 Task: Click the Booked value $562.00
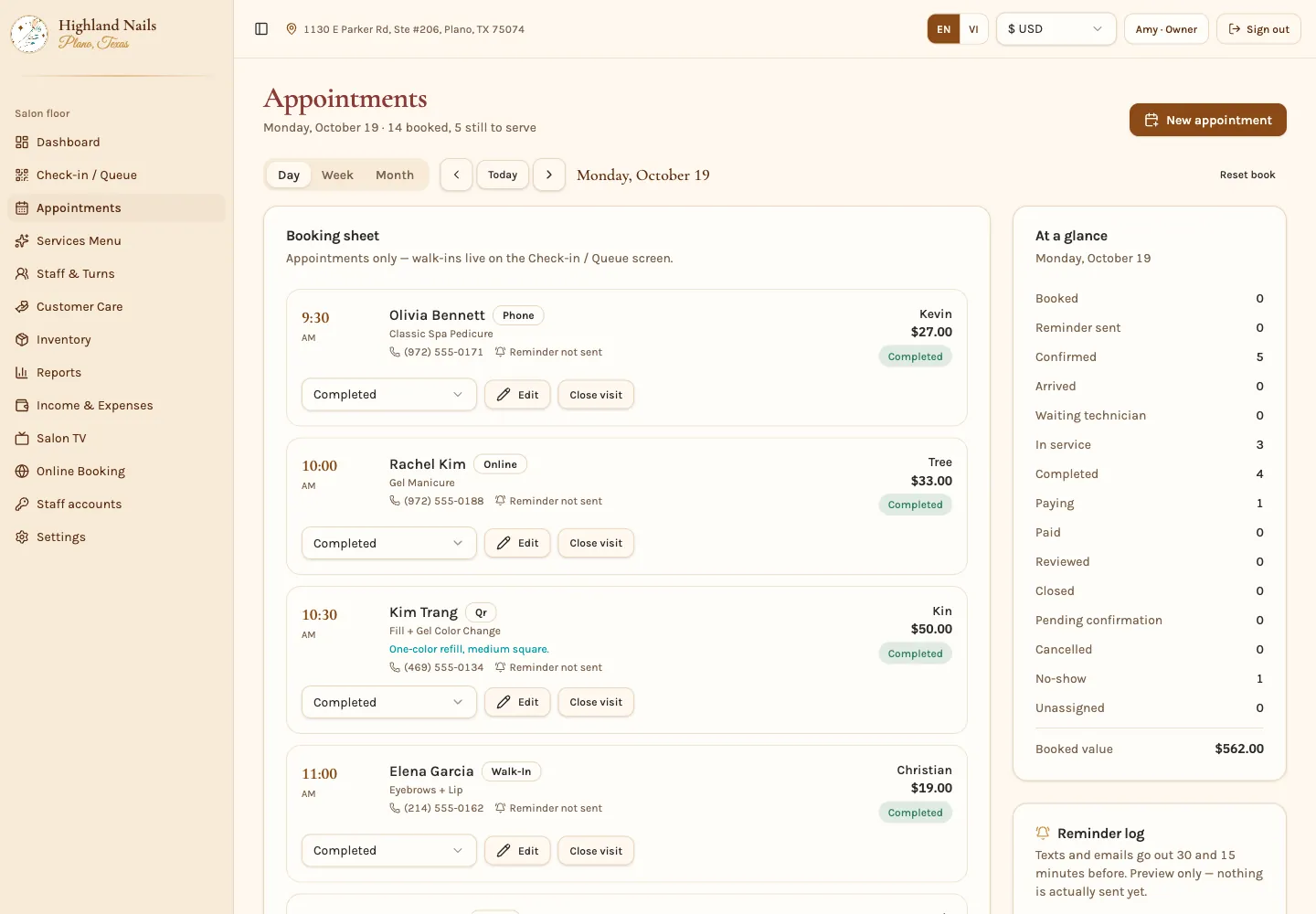pos(1239,749)
